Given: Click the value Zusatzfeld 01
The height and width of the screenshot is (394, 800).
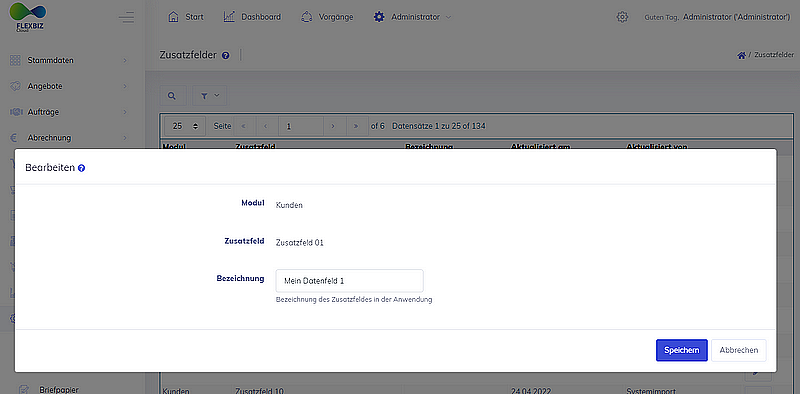Looking at the screenshot, I should click(299, 243).
